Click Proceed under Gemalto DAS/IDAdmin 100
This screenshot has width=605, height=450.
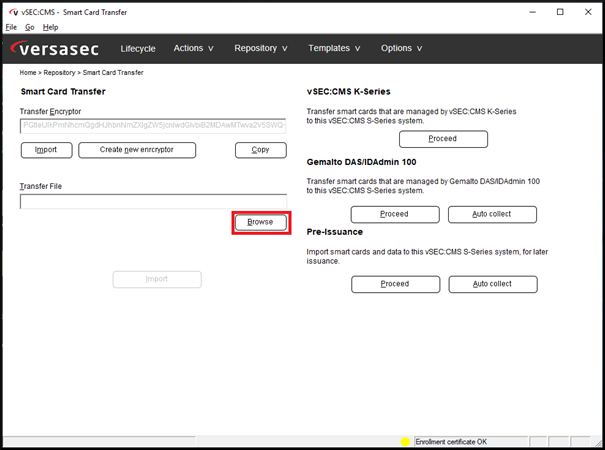[x=395, y=215]
